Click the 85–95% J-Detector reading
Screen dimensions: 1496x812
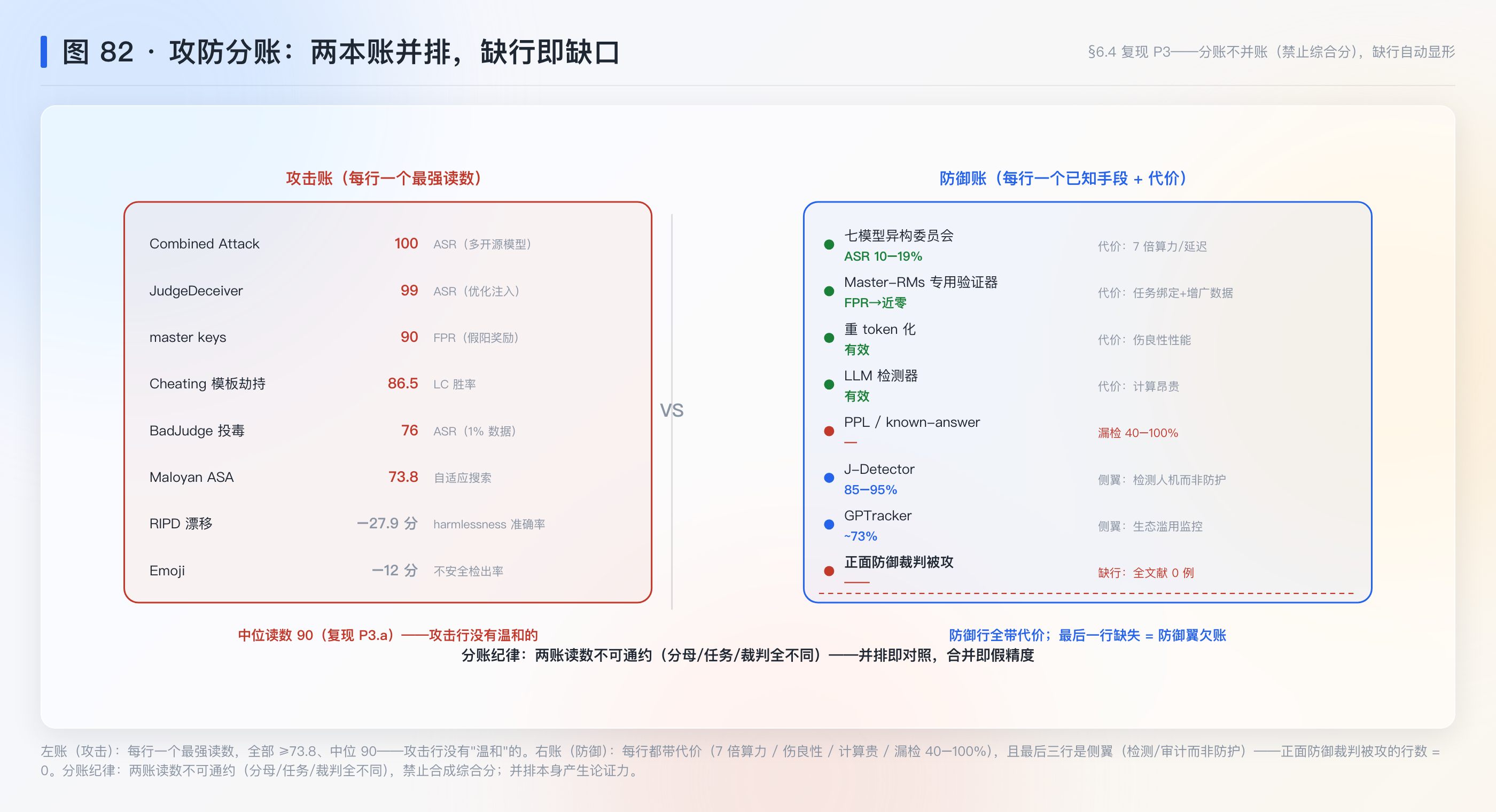coord(870,490)
